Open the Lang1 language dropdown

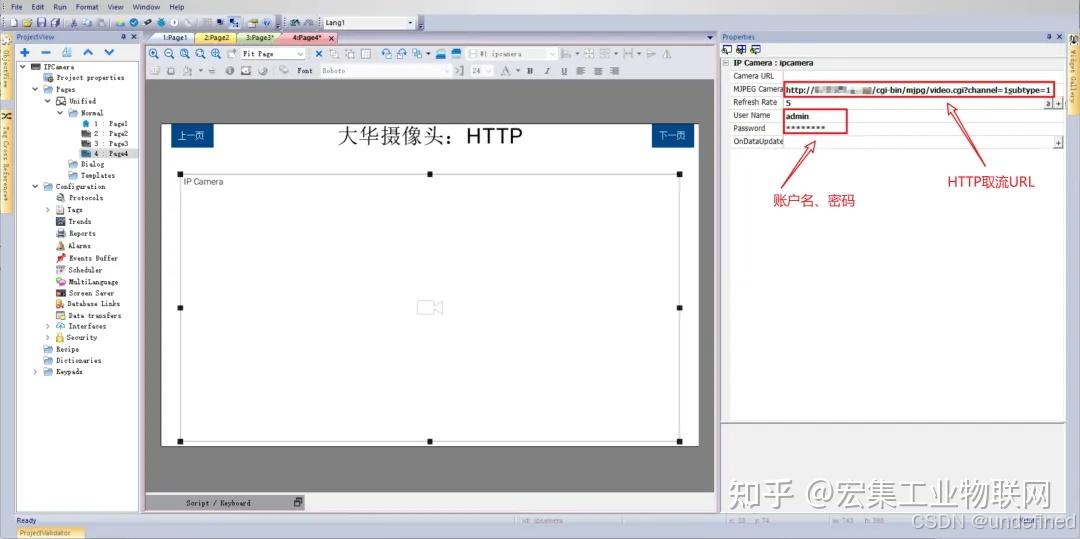(411, 23)
